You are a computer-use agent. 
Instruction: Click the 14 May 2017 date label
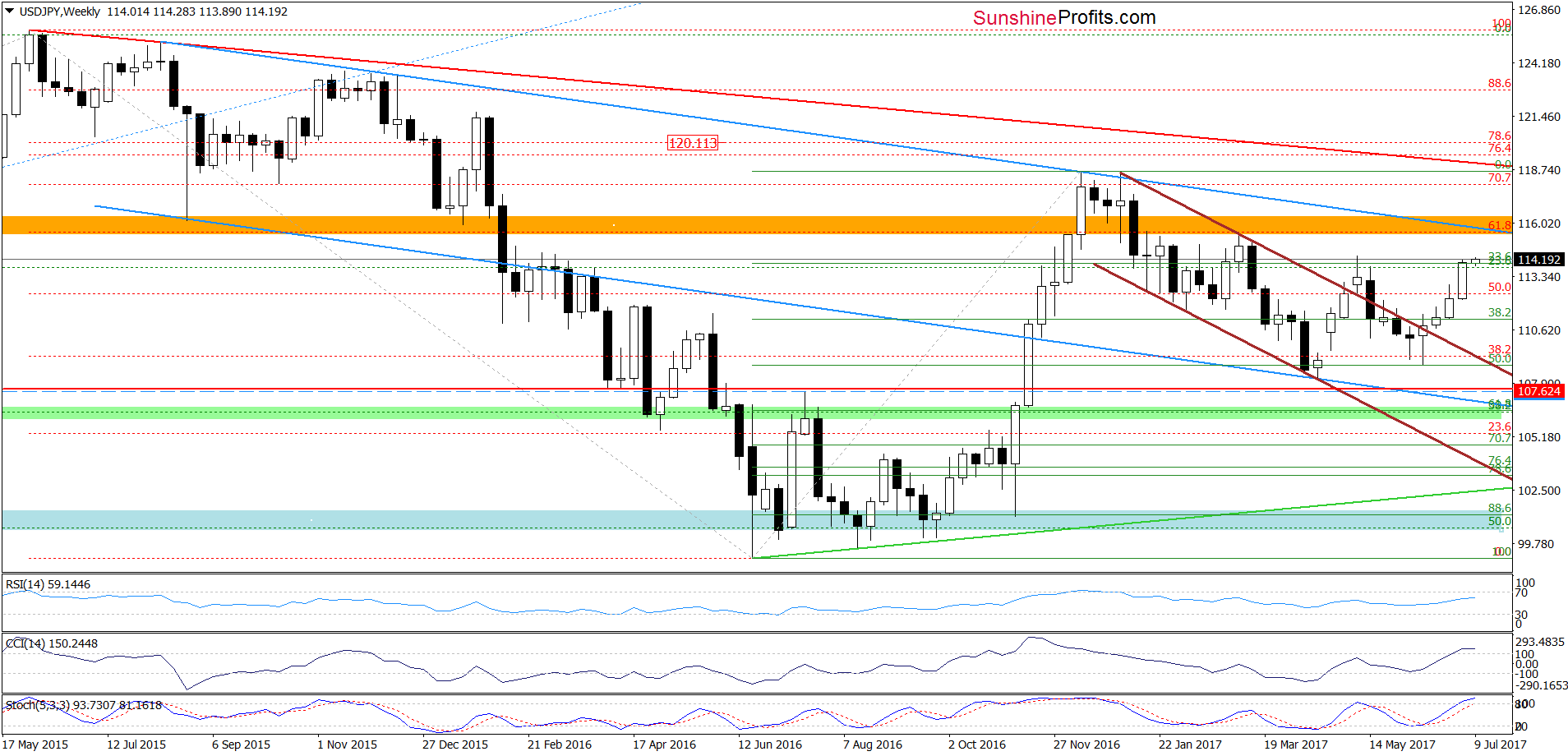[1402, 744]
